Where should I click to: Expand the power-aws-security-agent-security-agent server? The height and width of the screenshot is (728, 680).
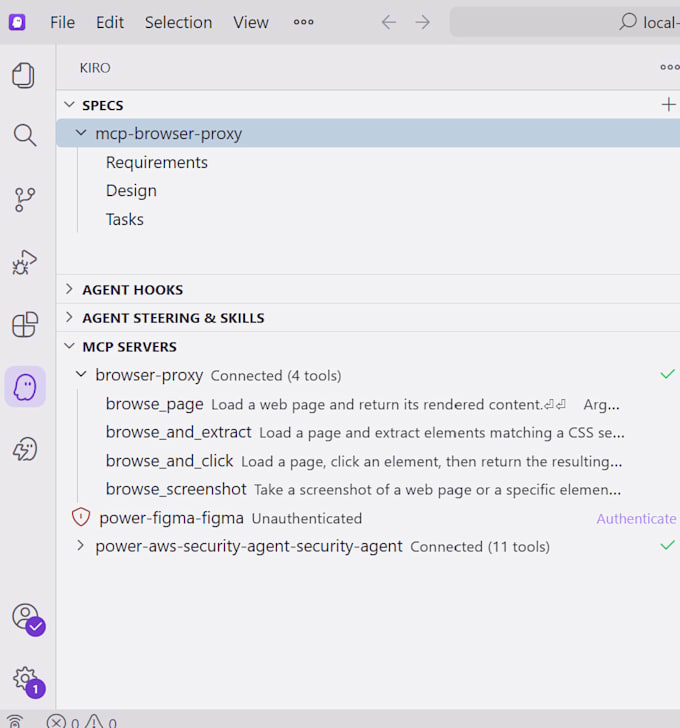coord(81,545)
